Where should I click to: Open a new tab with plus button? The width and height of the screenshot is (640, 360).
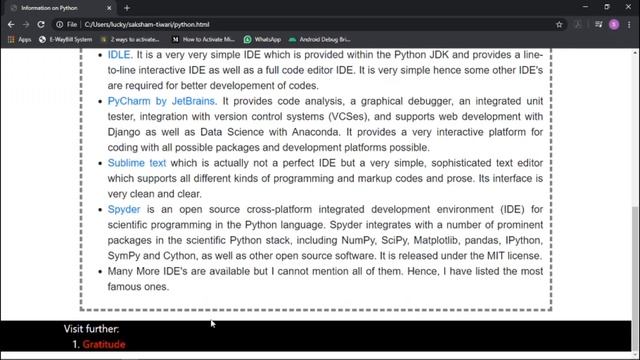127,8
